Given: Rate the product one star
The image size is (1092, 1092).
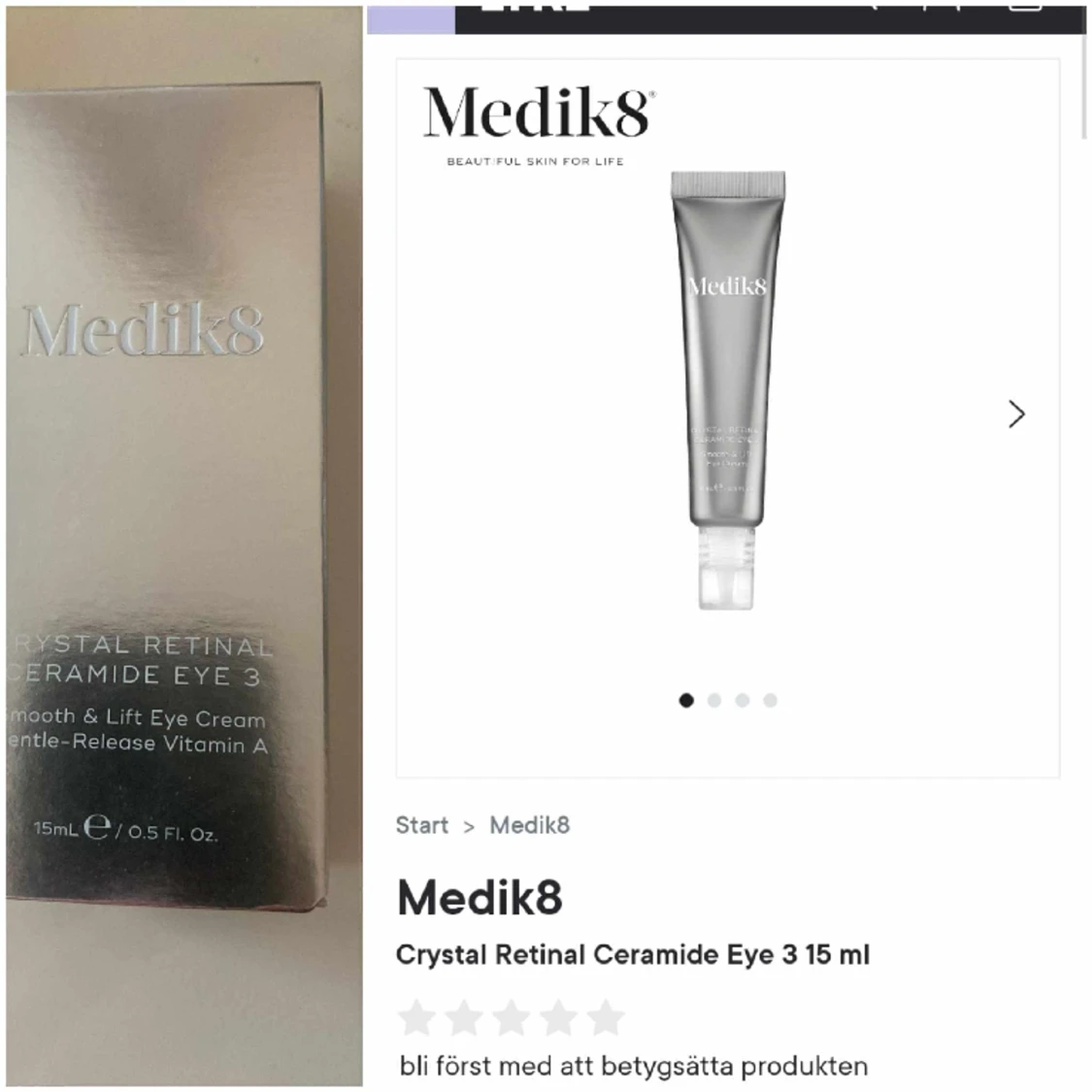Looking at the screenshot, I should [416, 1018].
